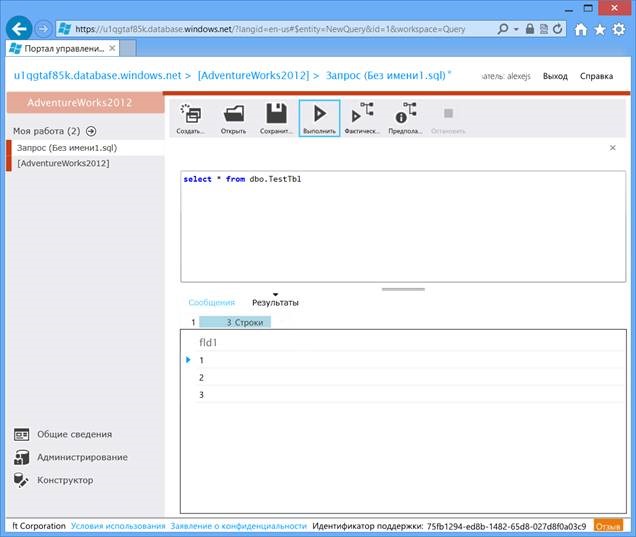The width and height of the screenshot is (636, 537).
Task: Run the query with Выполнить button
Action: point(320,118)
